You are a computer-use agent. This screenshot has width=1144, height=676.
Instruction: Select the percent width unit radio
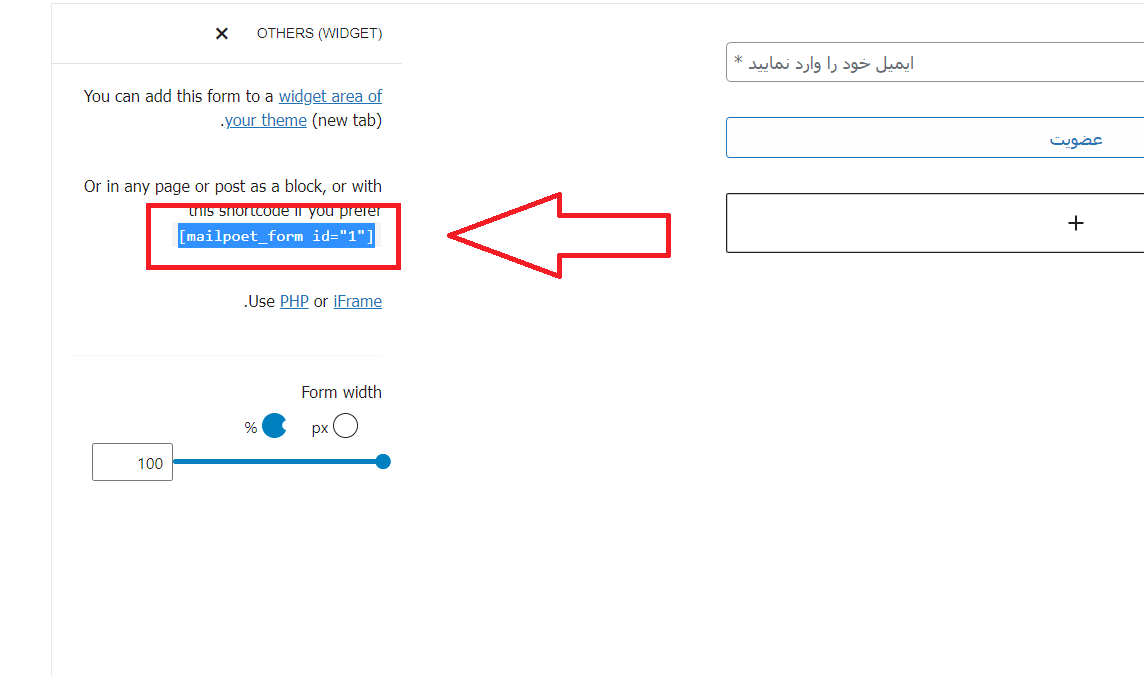[274, 425]
